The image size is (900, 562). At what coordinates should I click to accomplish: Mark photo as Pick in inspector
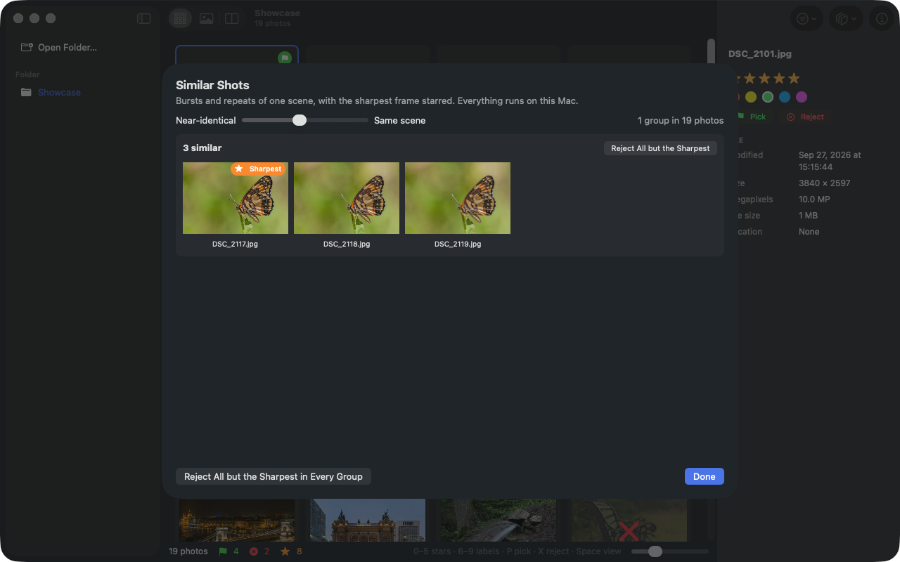(x=753, y=117)
